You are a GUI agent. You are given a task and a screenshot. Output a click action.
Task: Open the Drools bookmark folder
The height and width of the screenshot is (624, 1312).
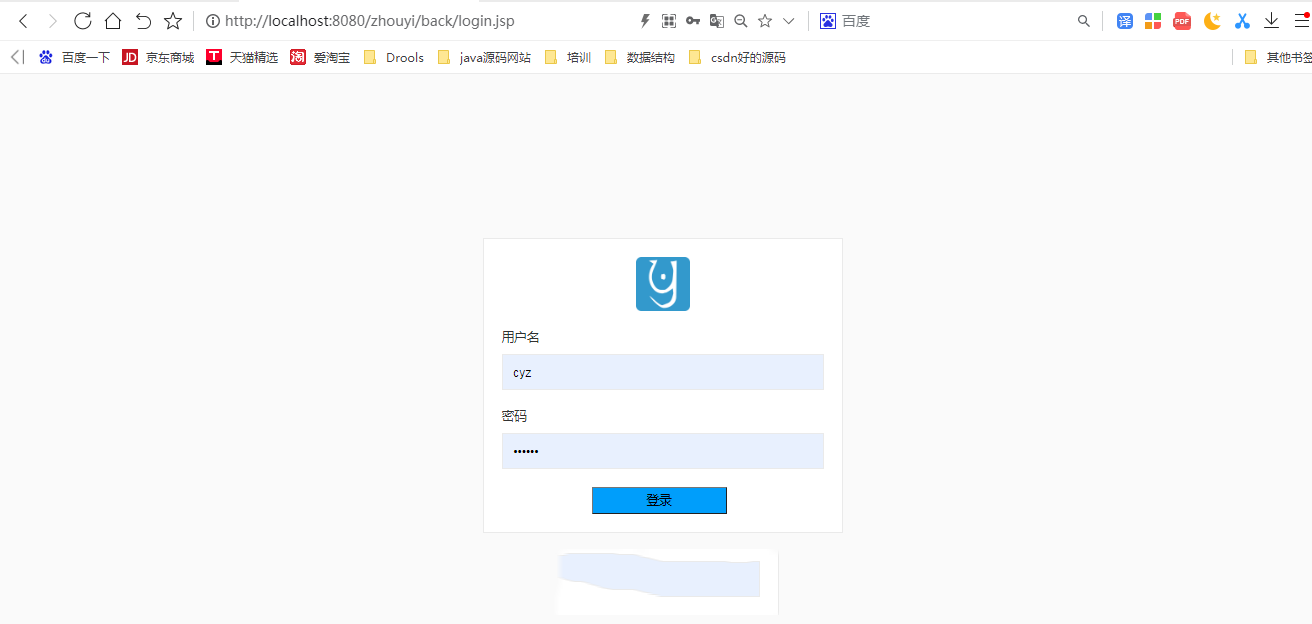click(394, 58)
